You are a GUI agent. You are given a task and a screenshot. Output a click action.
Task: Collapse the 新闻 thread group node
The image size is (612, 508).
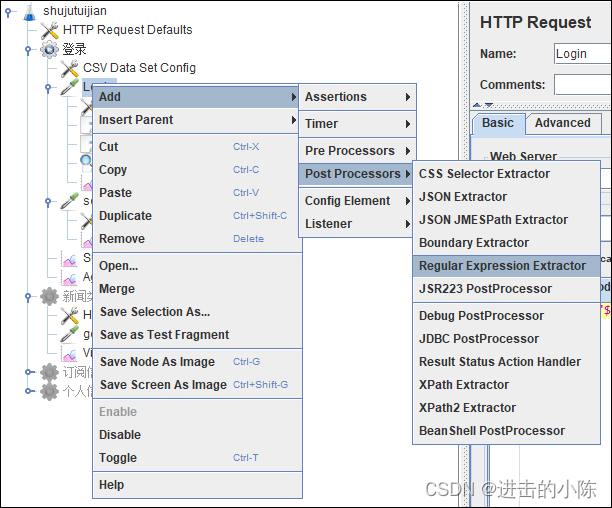click(x=28, y=297)
